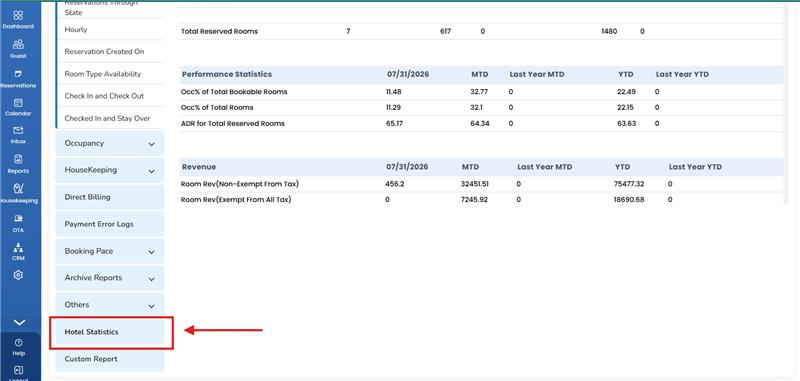Open the Payment Error Logs report
800x381 pixels.
[110, 224]
